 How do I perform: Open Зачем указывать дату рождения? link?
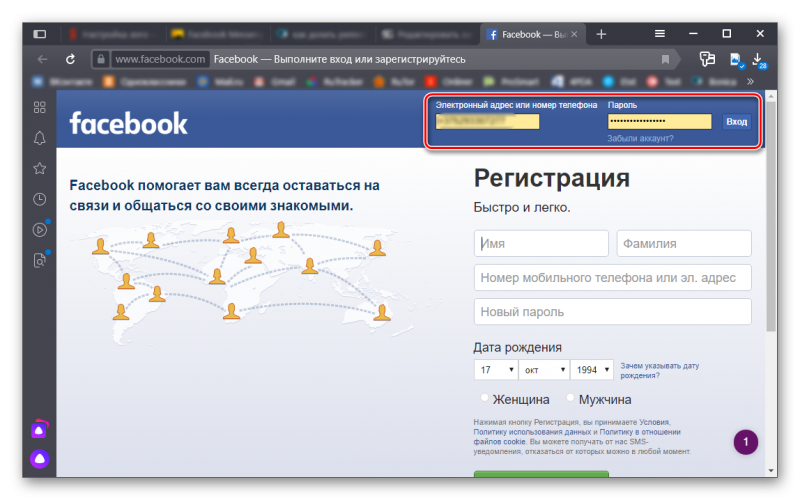click(x=659, y=370)
